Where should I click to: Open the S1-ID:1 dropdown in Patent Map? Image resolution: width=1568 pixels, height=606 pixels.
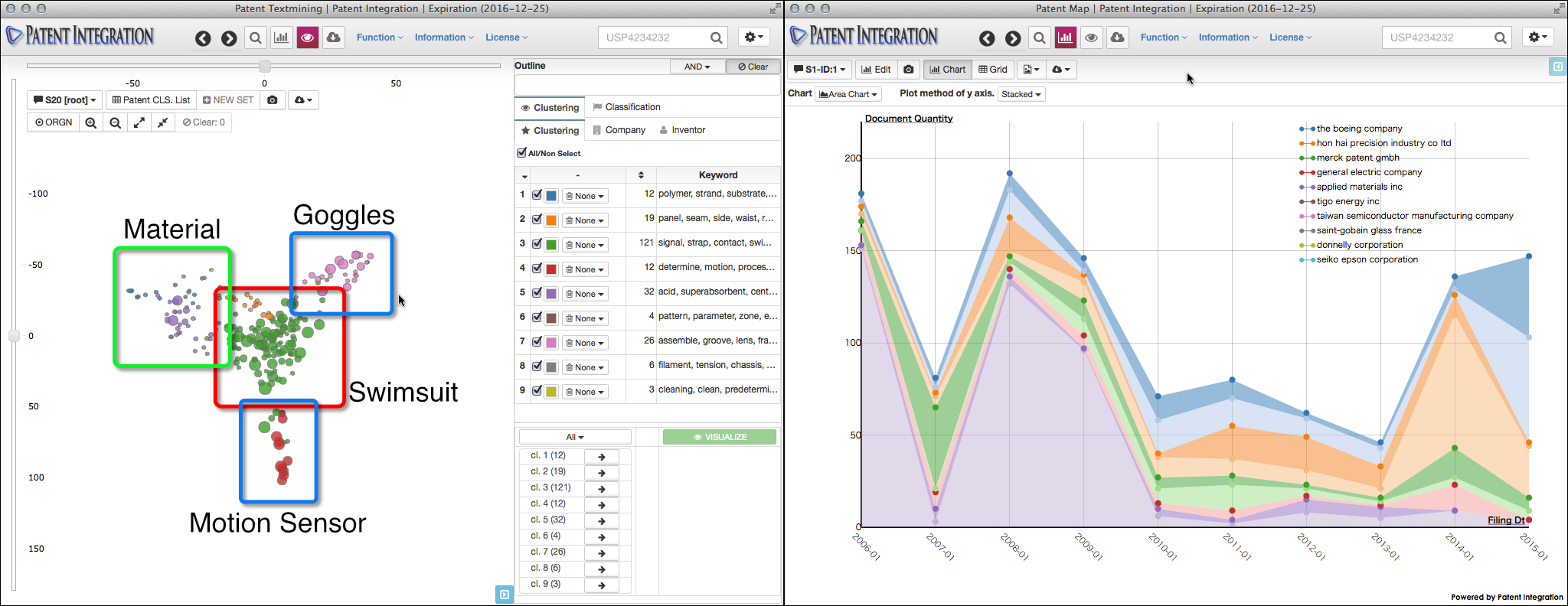click(819, 70)
